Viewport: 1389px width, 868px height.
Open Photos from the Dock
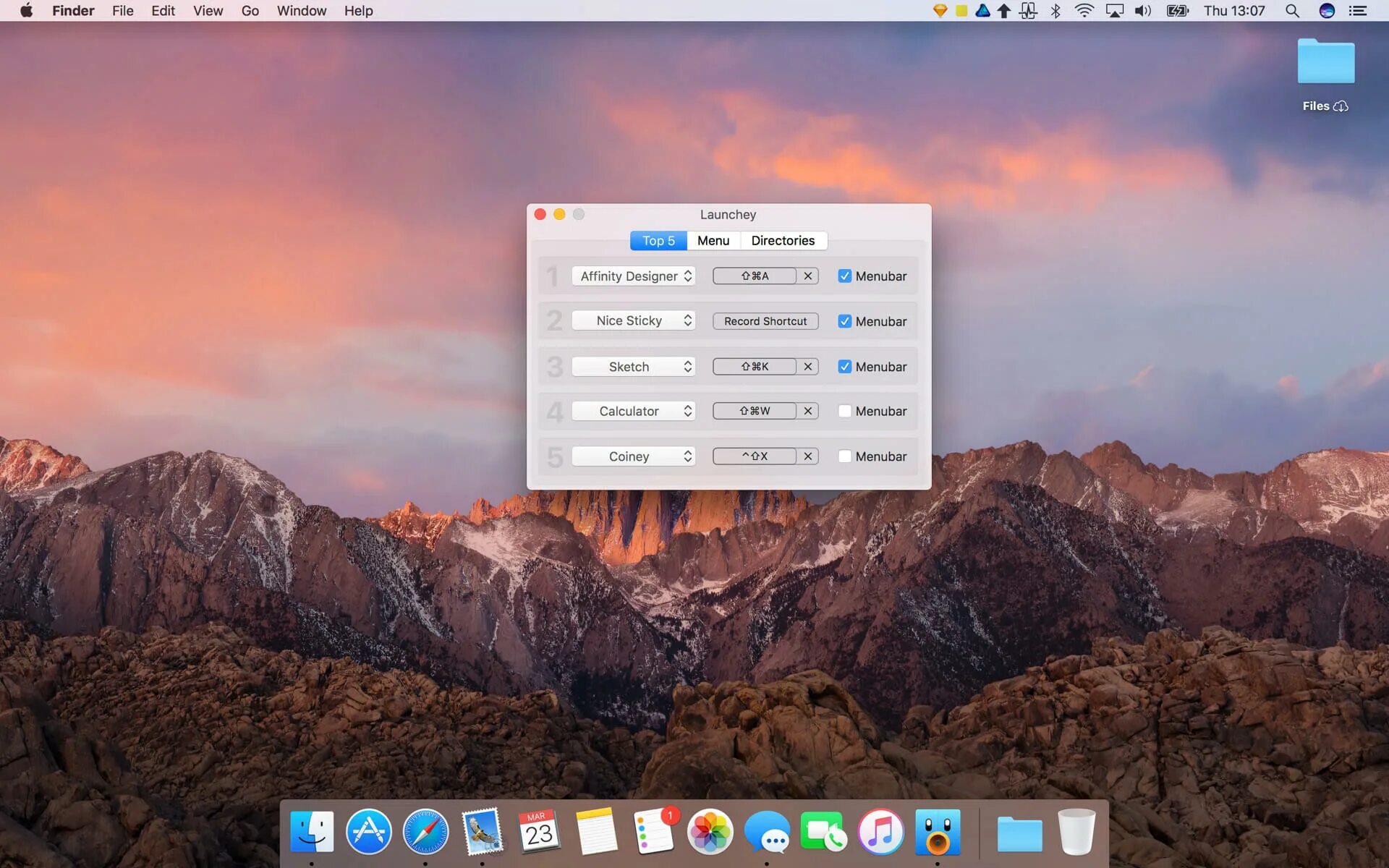710,832
